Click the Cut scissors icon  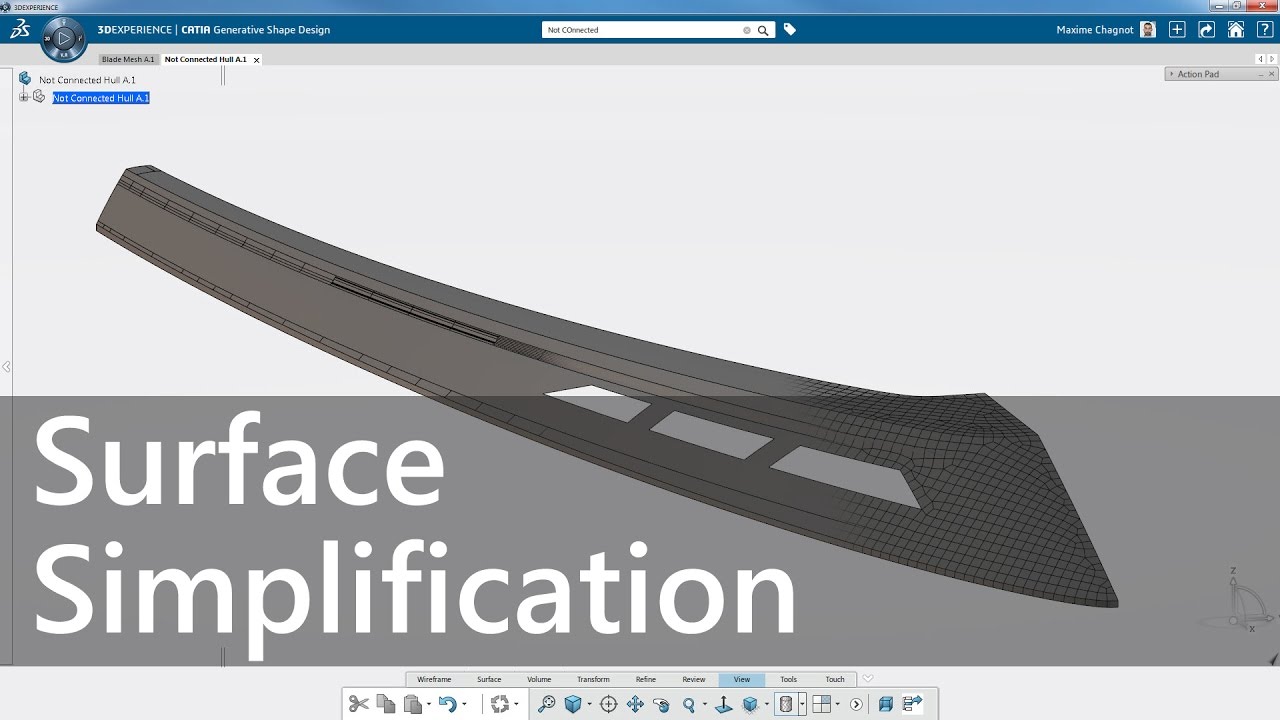359,704
